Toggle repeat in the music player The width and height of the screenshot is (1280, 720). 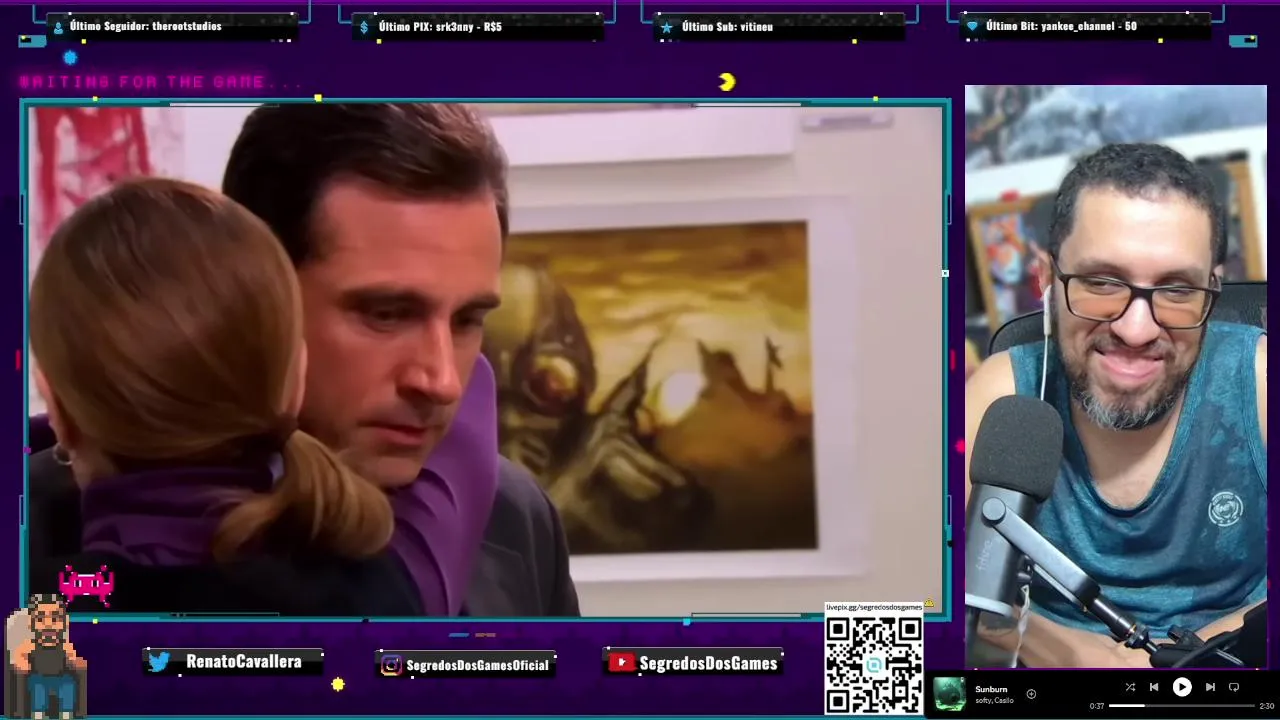tap(1234, 687)
